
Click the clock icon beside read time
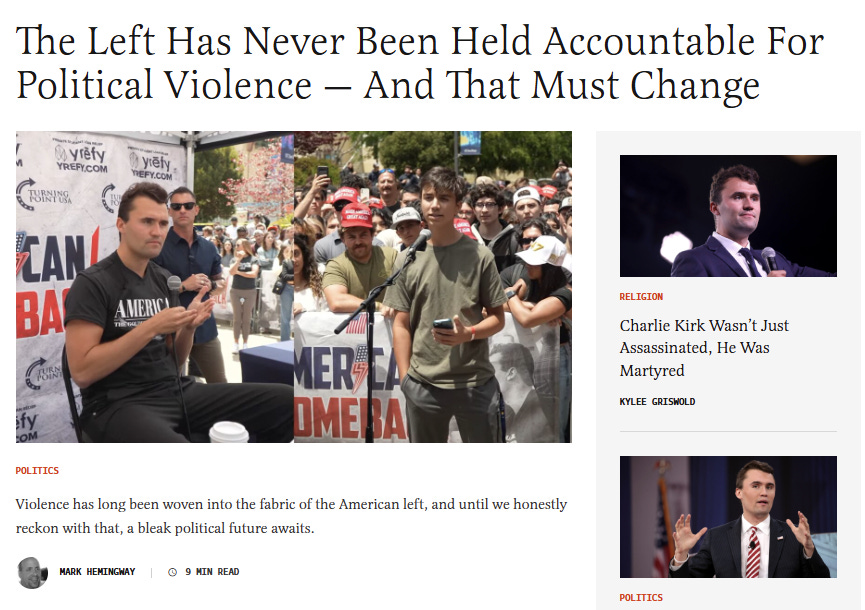tap(172, 572)
